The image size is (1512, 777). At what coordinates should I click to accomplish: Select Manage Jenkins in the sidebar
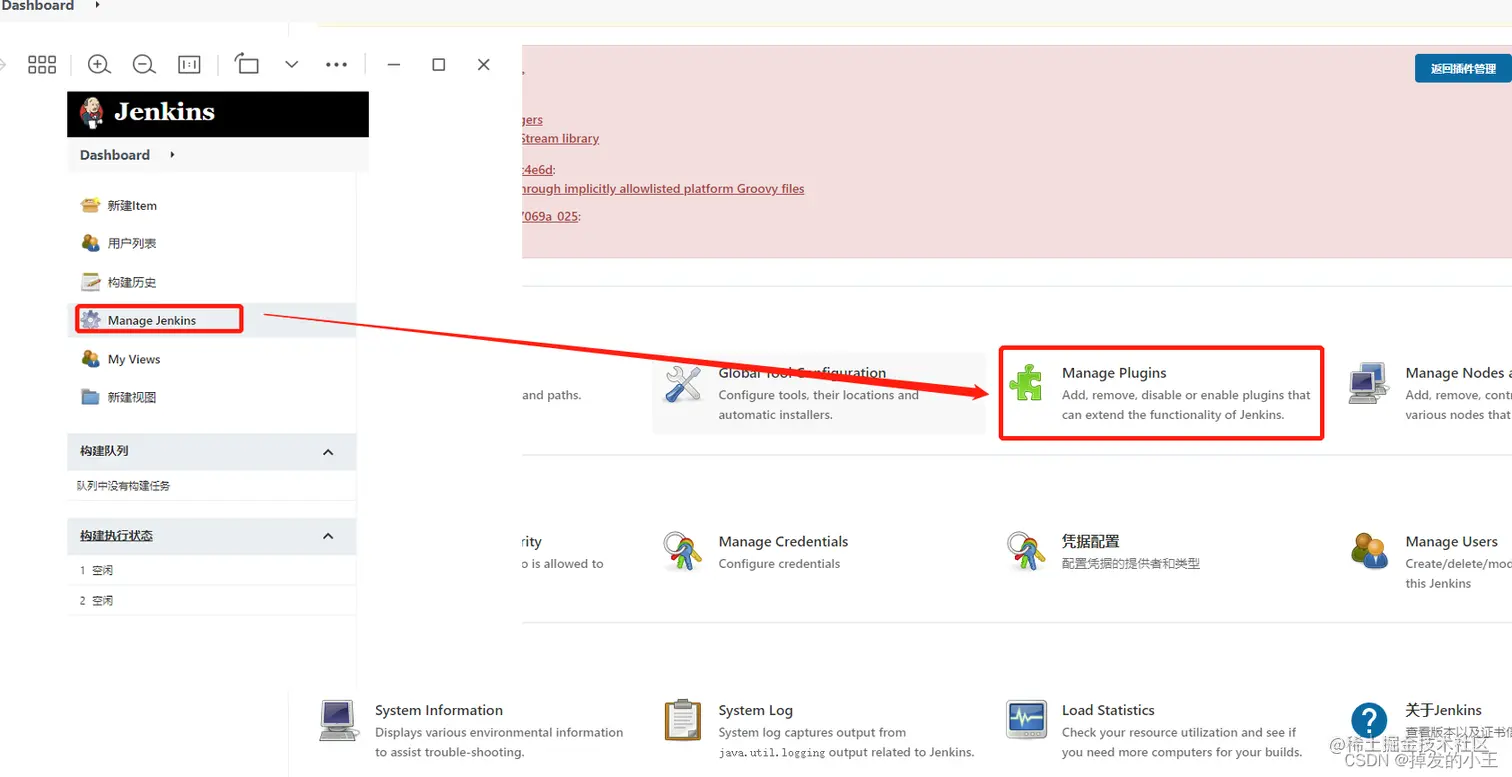pos(152,320)
